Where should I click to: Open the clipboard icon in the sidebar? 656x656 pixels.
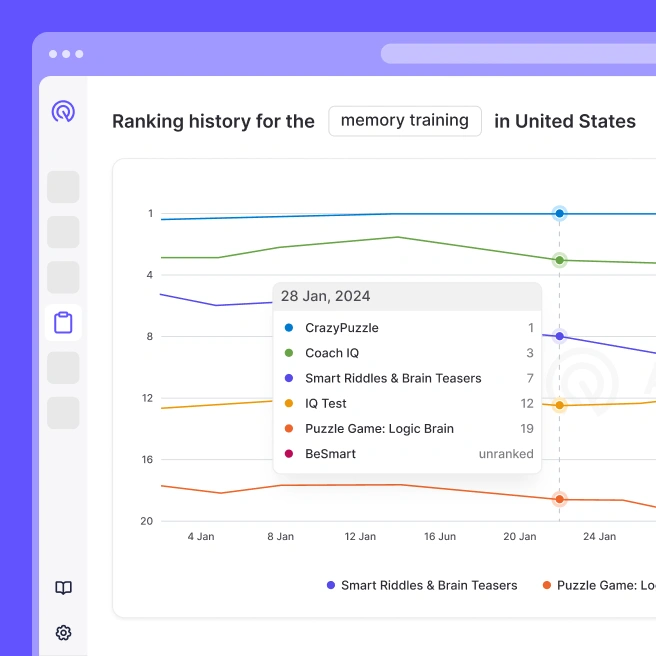63,323
